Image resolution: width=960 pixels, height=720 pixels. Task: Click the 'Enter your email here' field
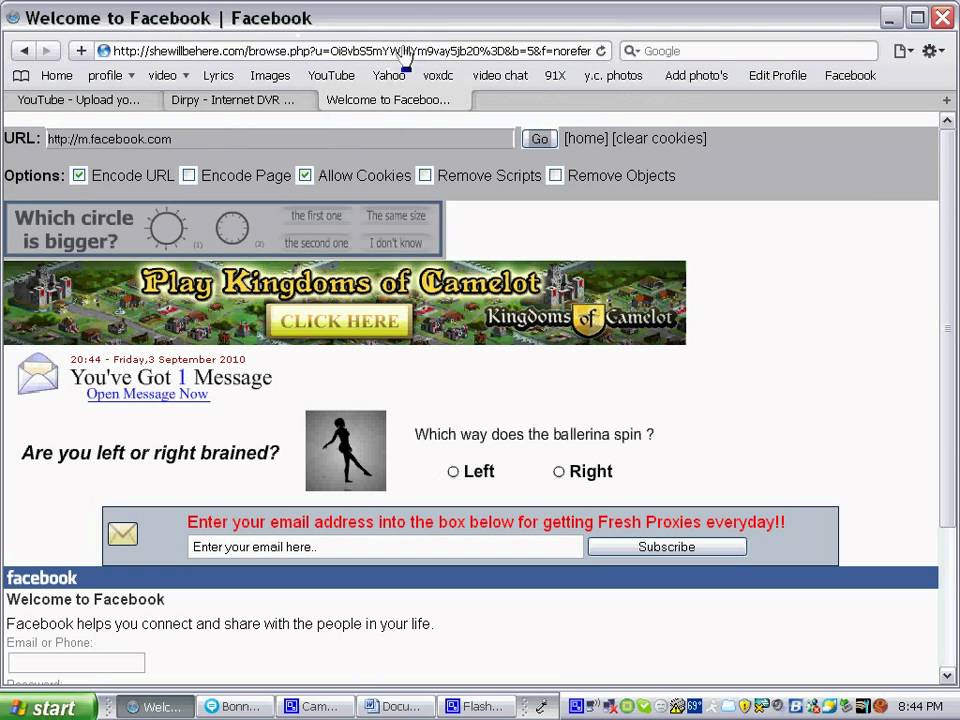pos(386,547)
